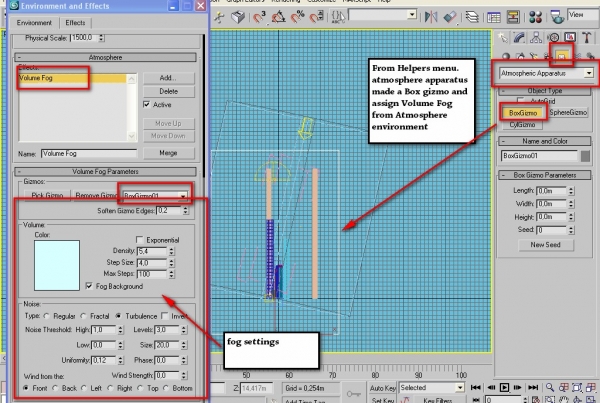Viewport: 600px width, 403px height.
Task: Select the Regular noise type
Action: point(47,316)
